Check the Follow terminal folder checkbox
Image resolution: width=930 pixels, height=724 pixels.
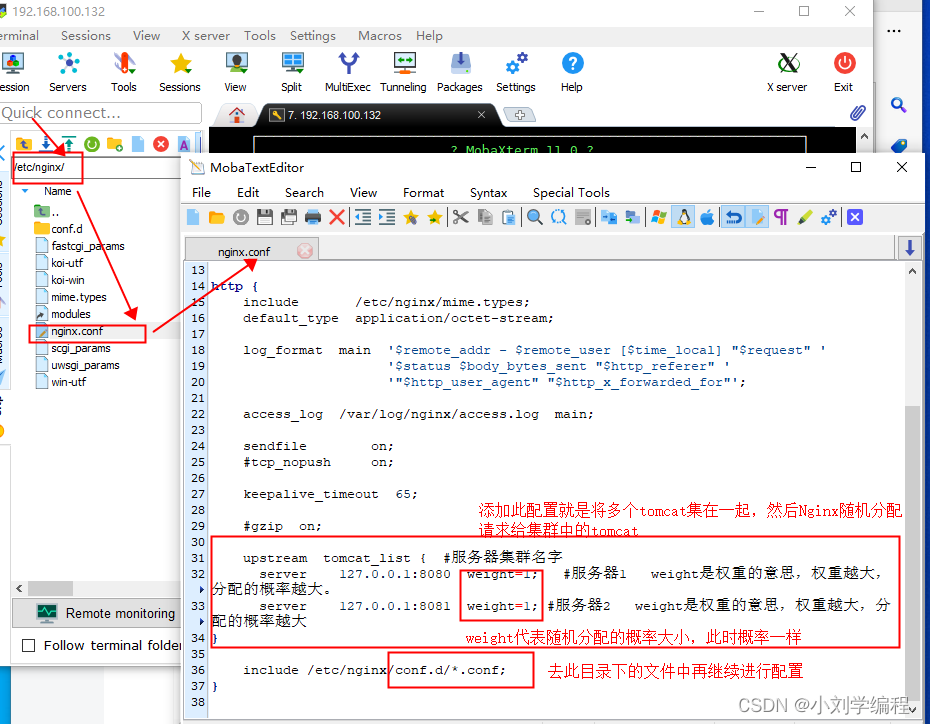point(28,645)
